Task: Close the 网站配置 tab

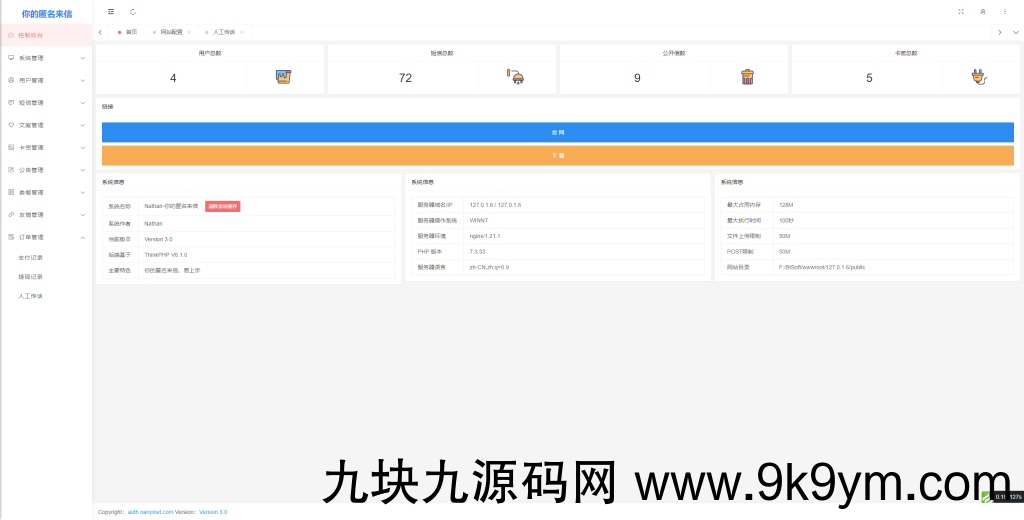Action: [189, 32]
